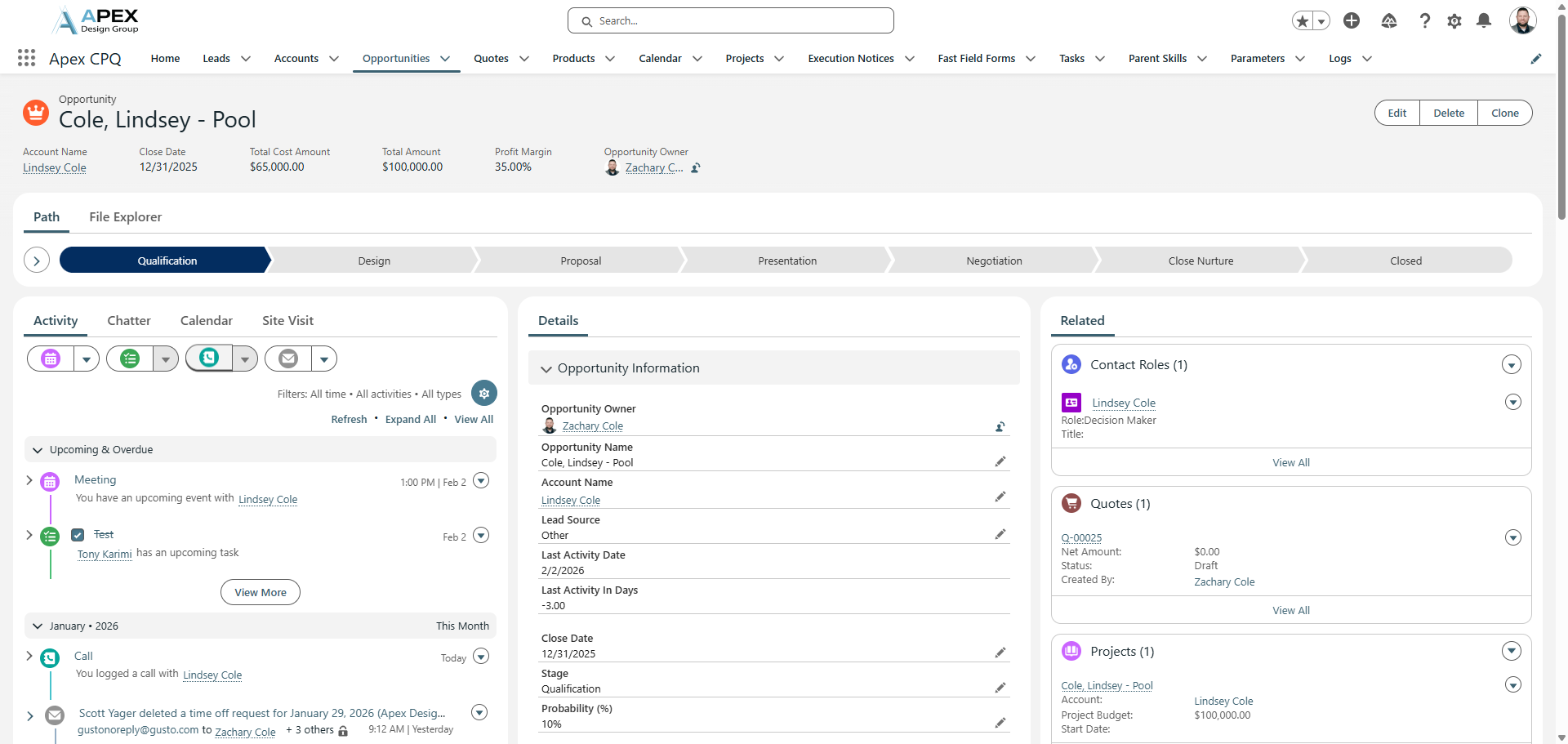The image size is (1568, 744).
Task: Click the Email activity icon
Action: [x=288, y=359]
